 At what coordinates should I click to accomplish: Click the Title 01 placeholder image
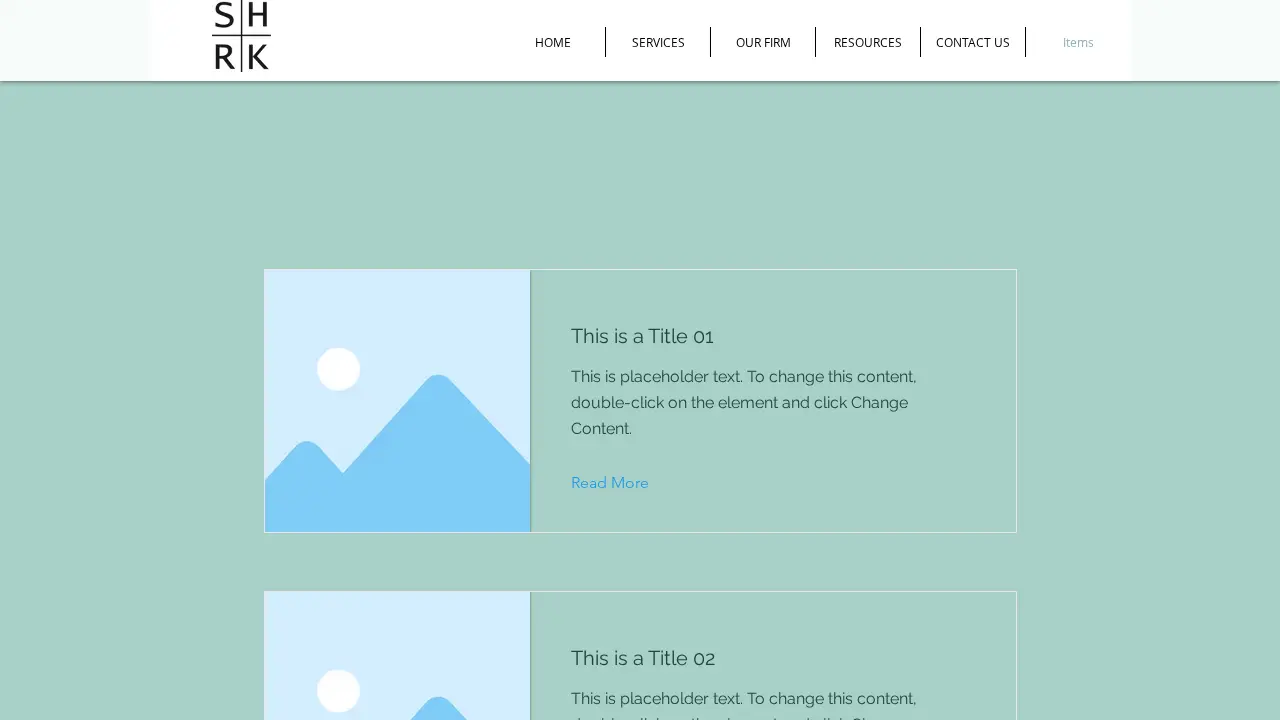point(397,401)
